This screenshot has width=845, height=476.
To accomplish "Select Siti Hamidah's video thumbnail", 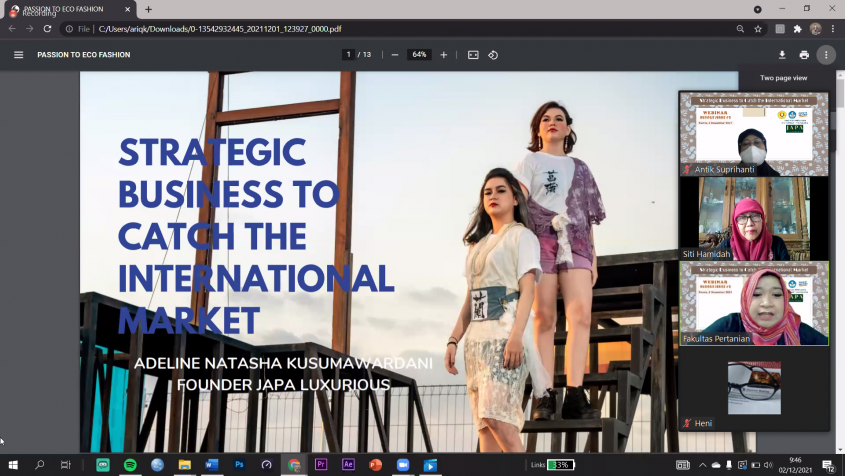I will 754,218.
